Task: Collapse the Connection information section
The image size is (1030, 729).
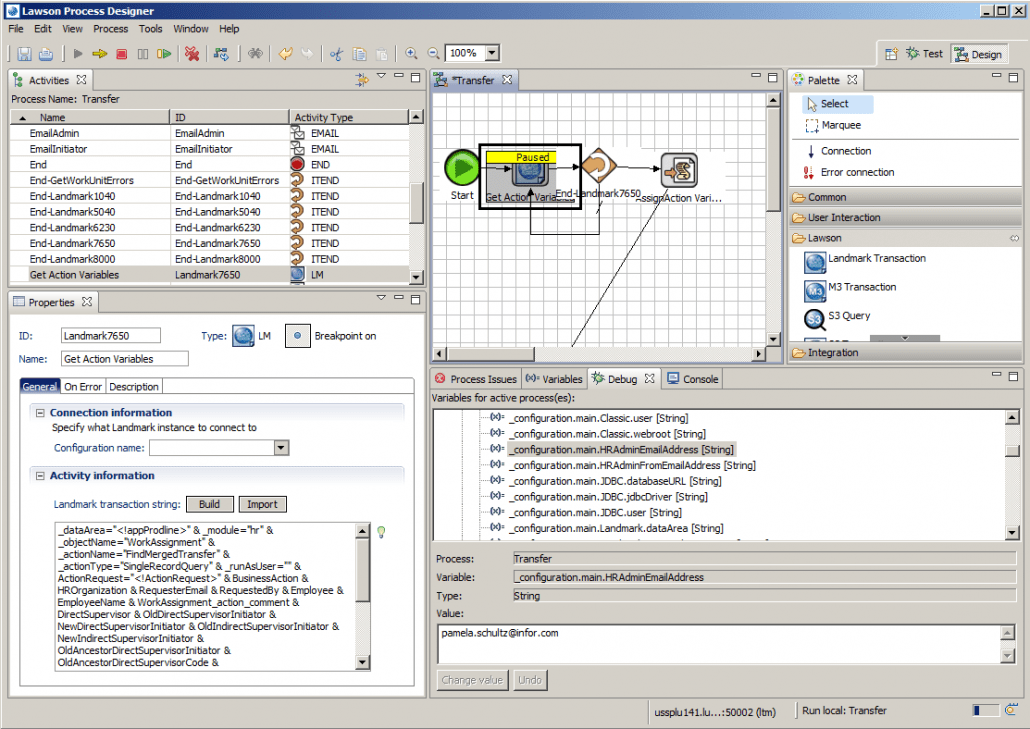Action: click(x=40, y=413)
